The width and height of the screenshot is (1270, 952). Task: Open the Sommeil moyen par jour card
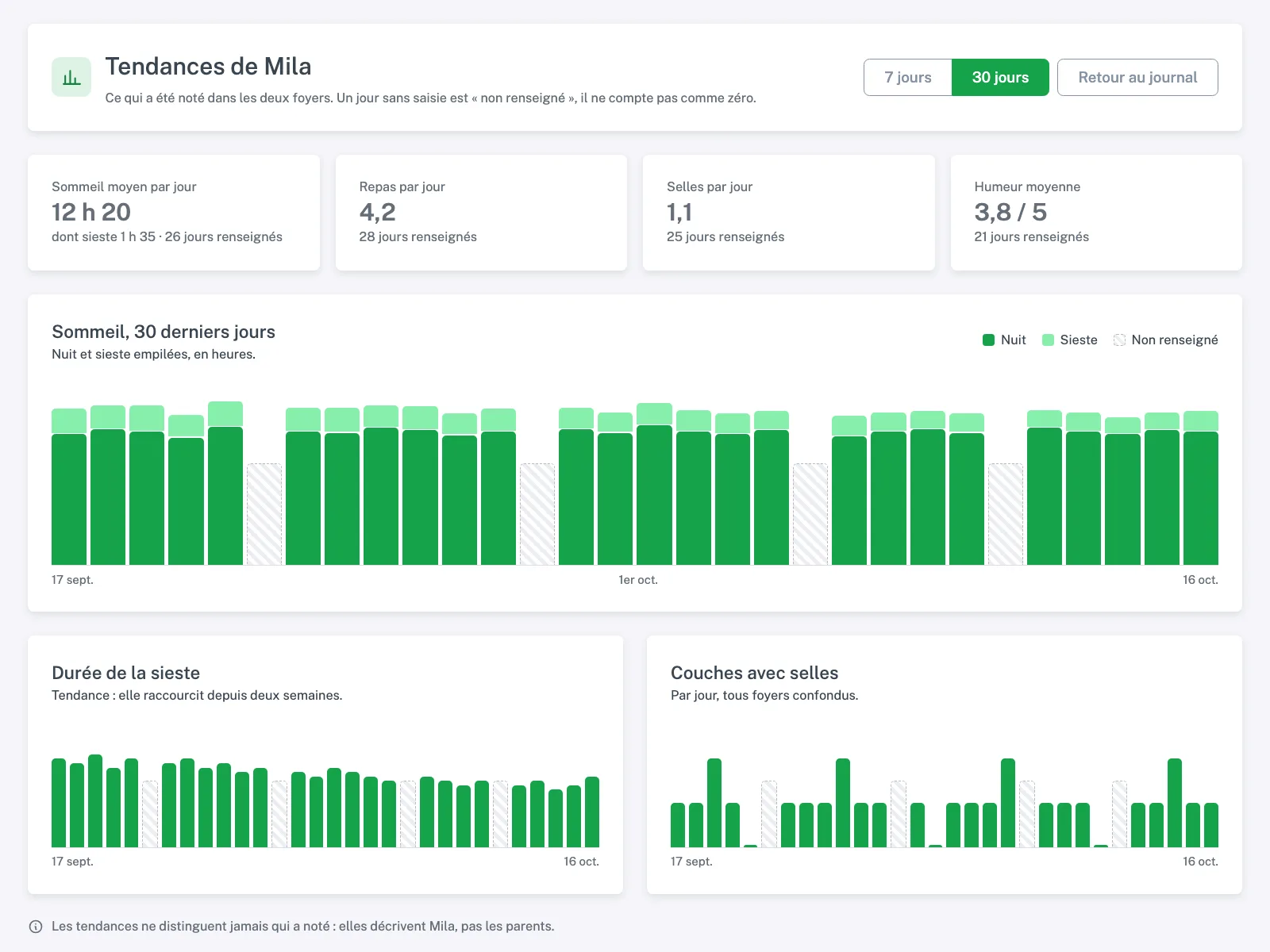[174, 213]
